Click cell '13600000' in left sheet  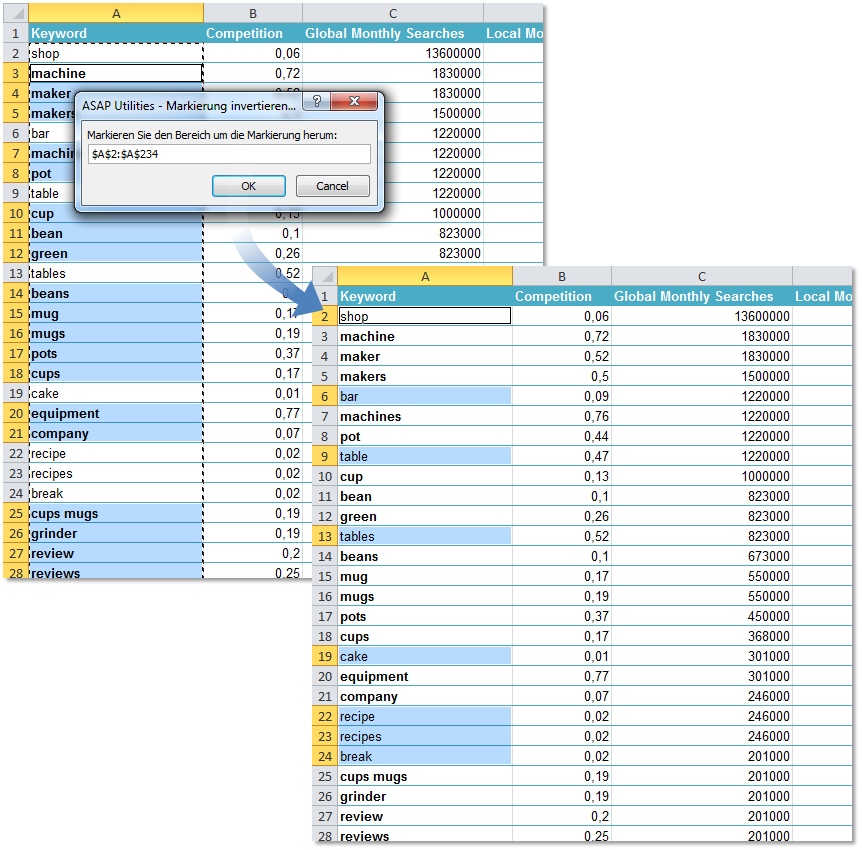click(x=393, y=53)
